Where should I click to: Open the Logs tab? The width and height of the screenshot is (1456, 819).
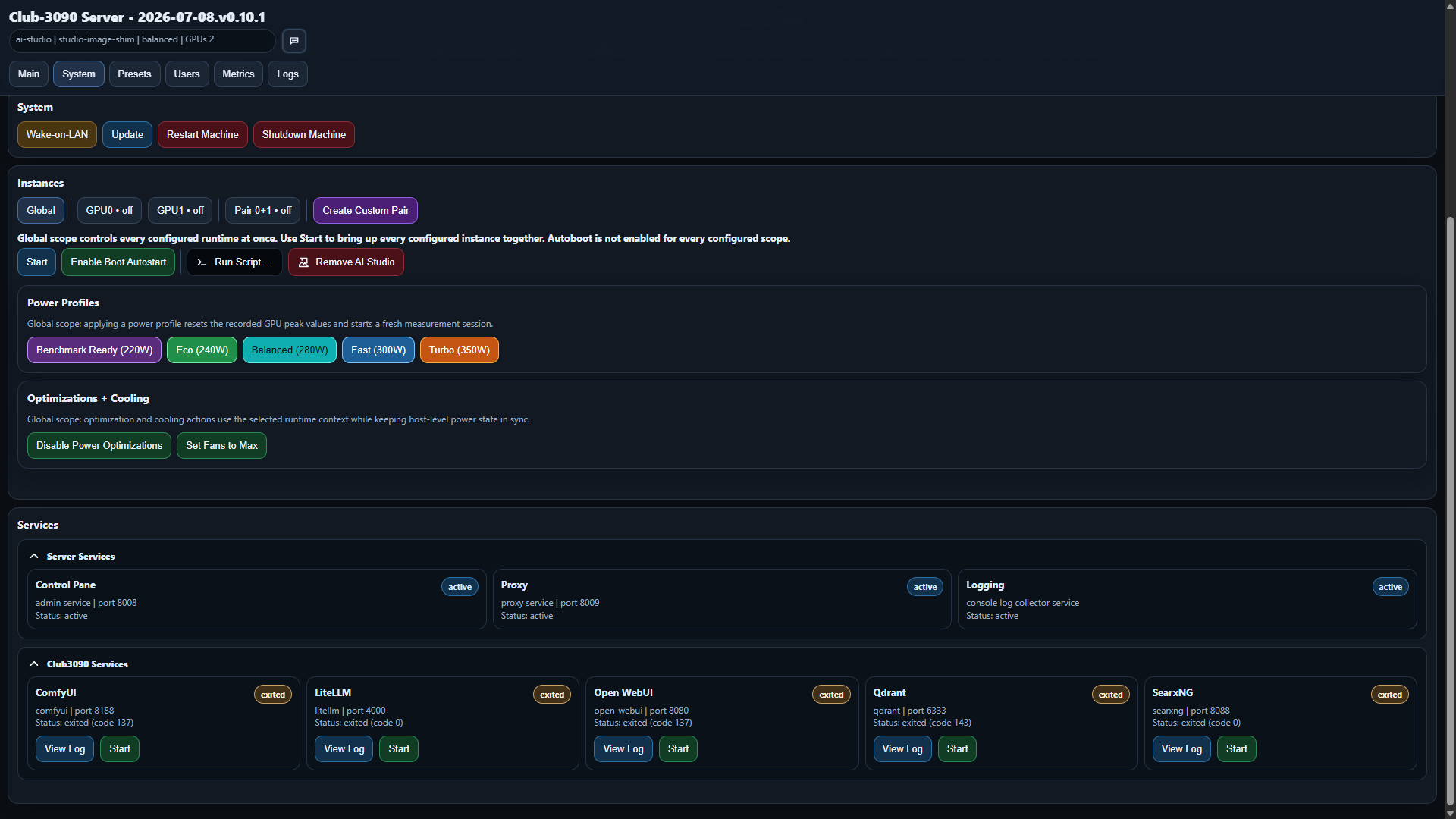[x=287, y=74]
